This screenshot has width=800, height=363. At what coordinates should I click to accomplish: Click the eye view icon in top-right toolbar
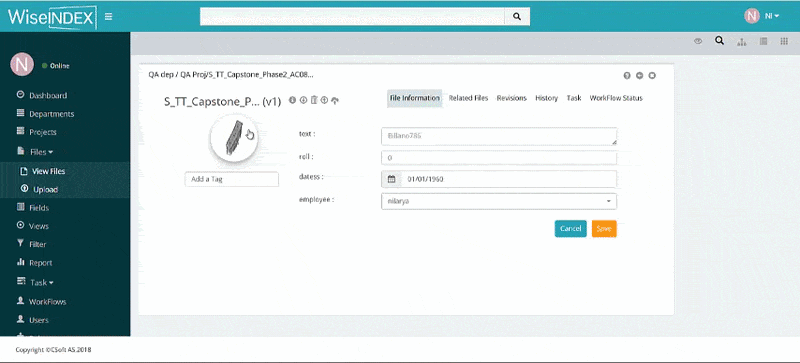(698, 41)
